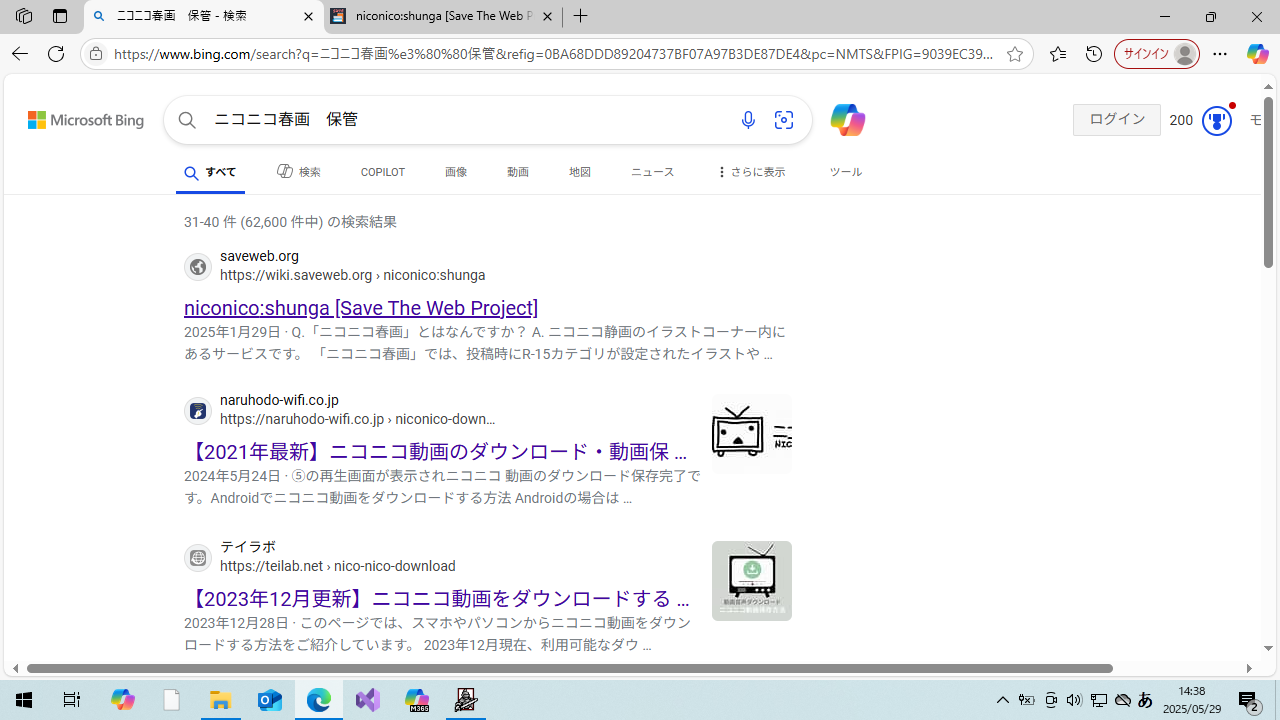
Task: Switch to the ニュース search tab
Action: pos(652,172)
